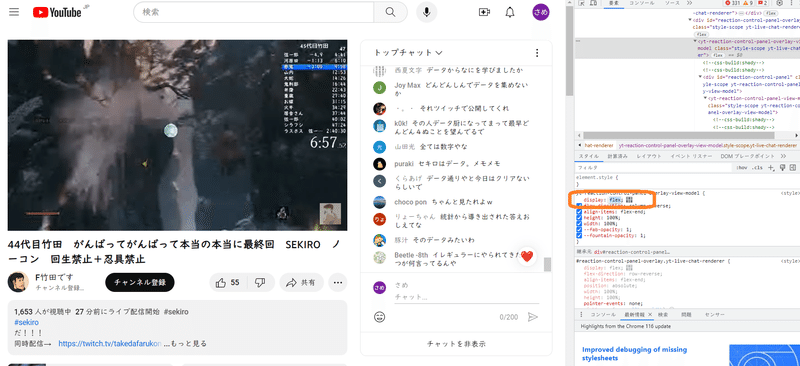Uncheck the width 100% property

579,224
